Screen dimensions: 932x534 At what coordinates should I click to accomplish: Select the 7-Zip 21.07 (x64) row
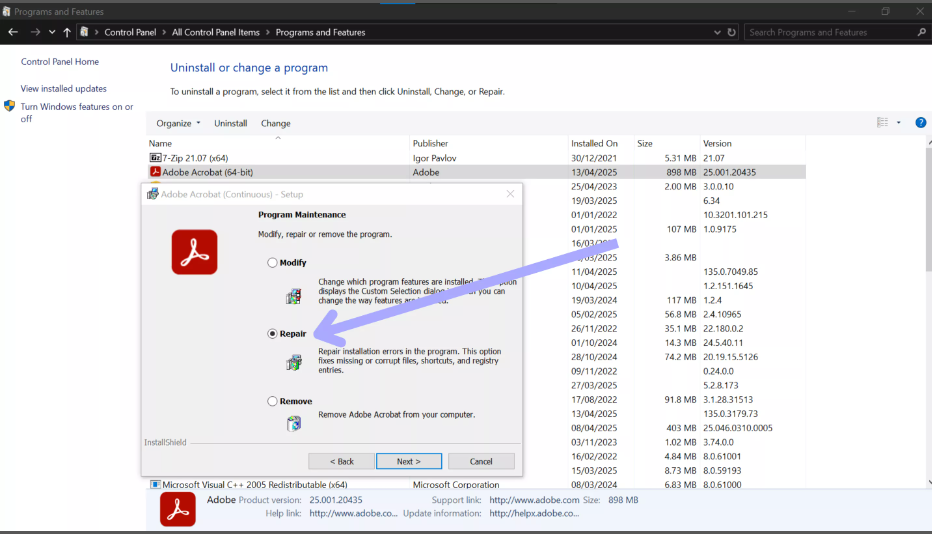point(477,158)
